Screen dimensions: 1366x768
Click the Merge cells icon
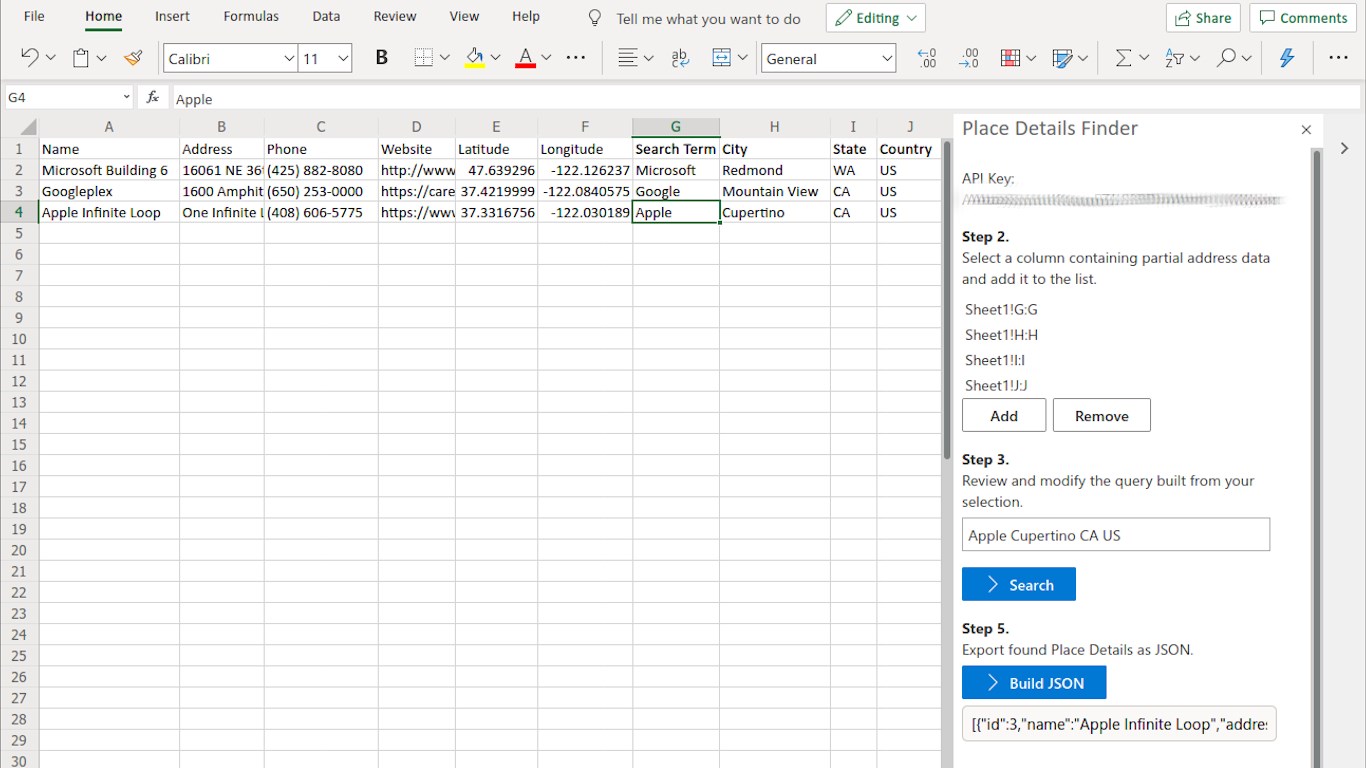(x=722, y=58)
